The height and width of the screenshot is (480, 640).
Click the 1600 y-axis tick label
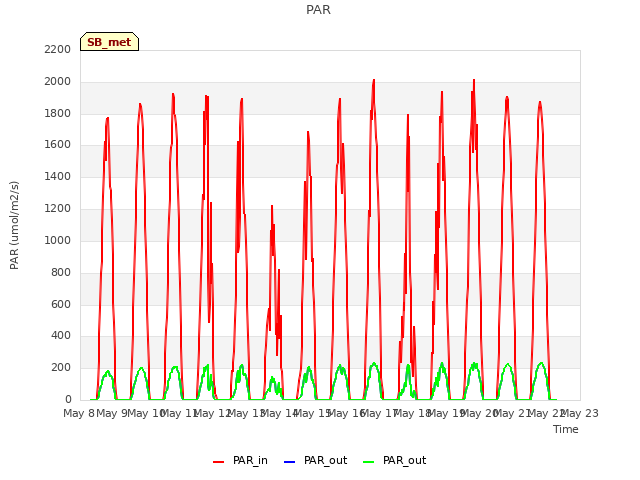pyautogui.click(x=58, y=145)
